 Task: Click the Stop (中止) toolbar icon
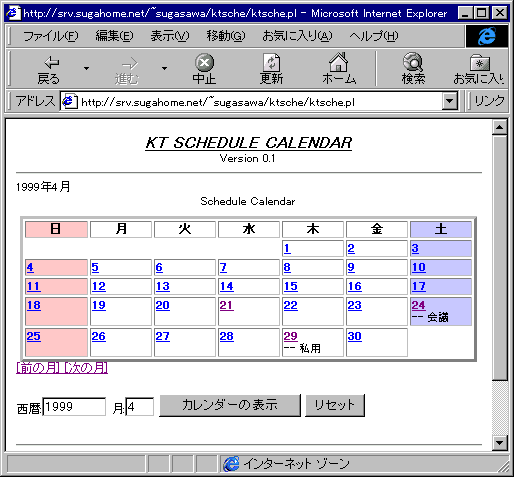coord(204,62)
